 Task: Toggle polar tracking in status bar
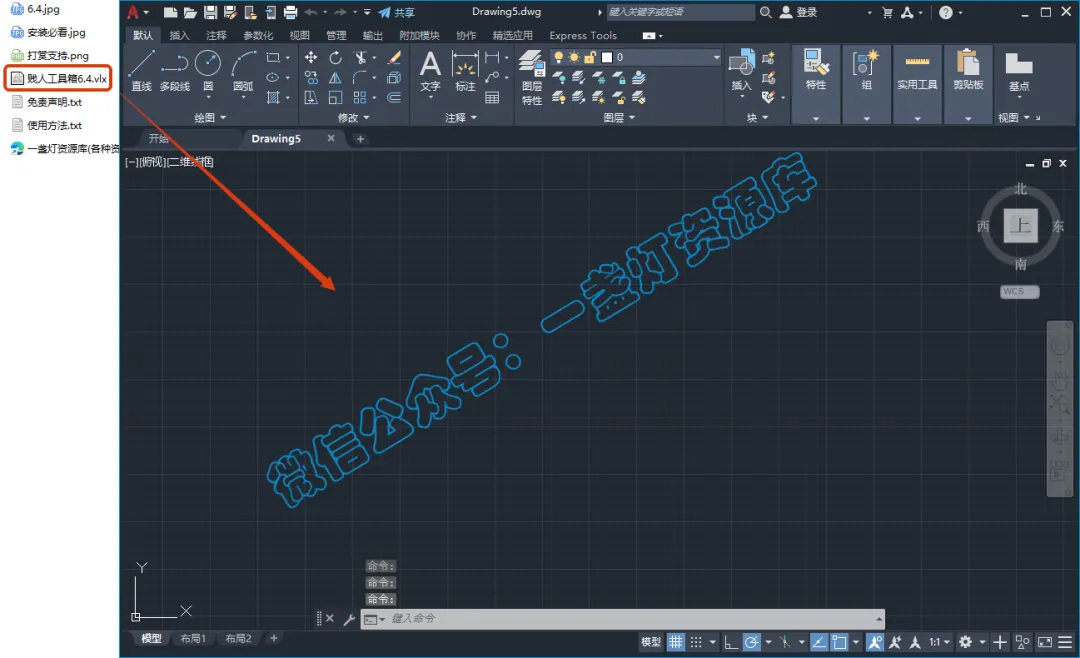tap(751, 642)
